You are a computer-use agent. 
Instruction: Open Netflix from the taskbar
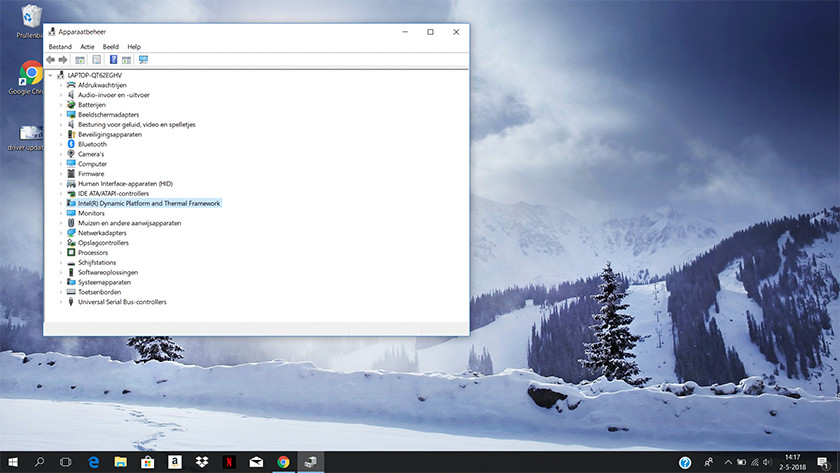tap(229, 462)
